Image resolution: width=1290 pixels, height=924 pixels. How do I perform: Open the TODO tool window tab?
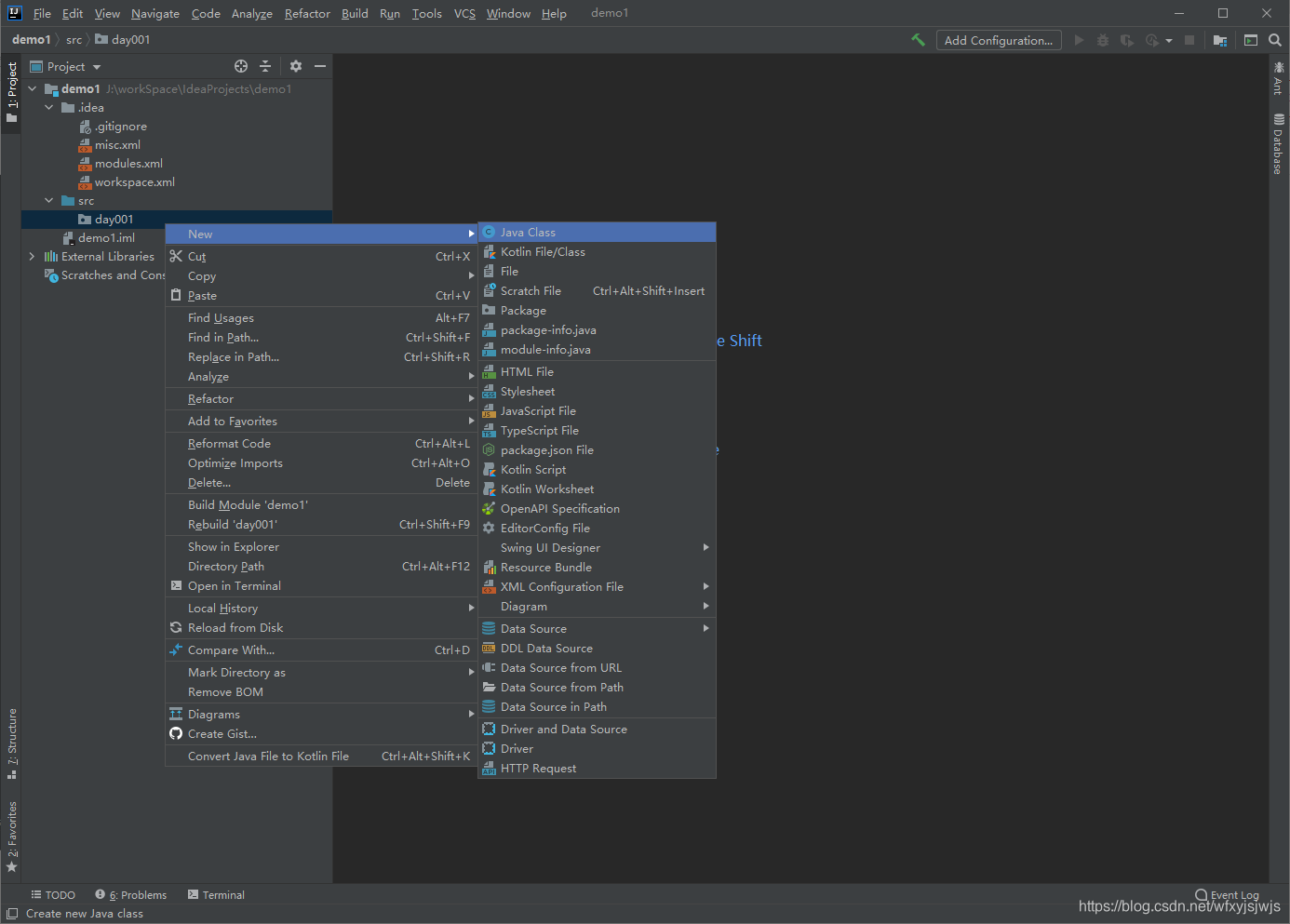(x=53, y=895)
